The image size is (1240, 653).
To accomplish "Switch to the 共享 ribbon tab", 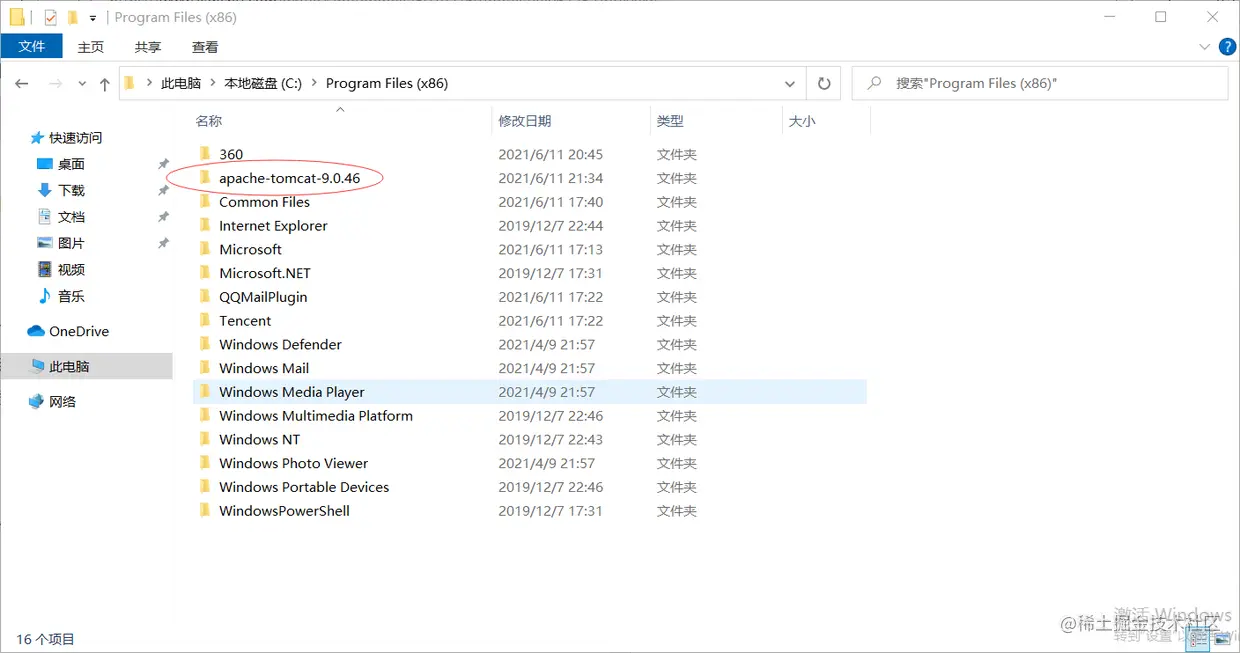I will pos(148,47).
